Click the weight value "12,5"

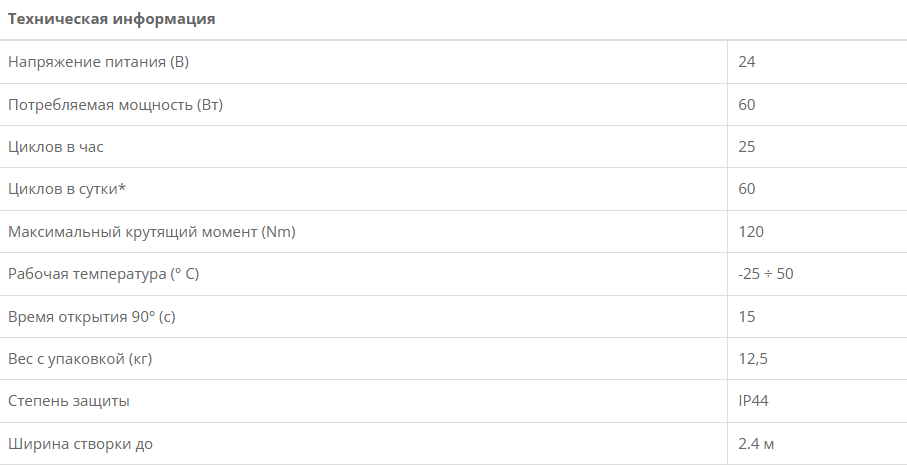[752, 359]
